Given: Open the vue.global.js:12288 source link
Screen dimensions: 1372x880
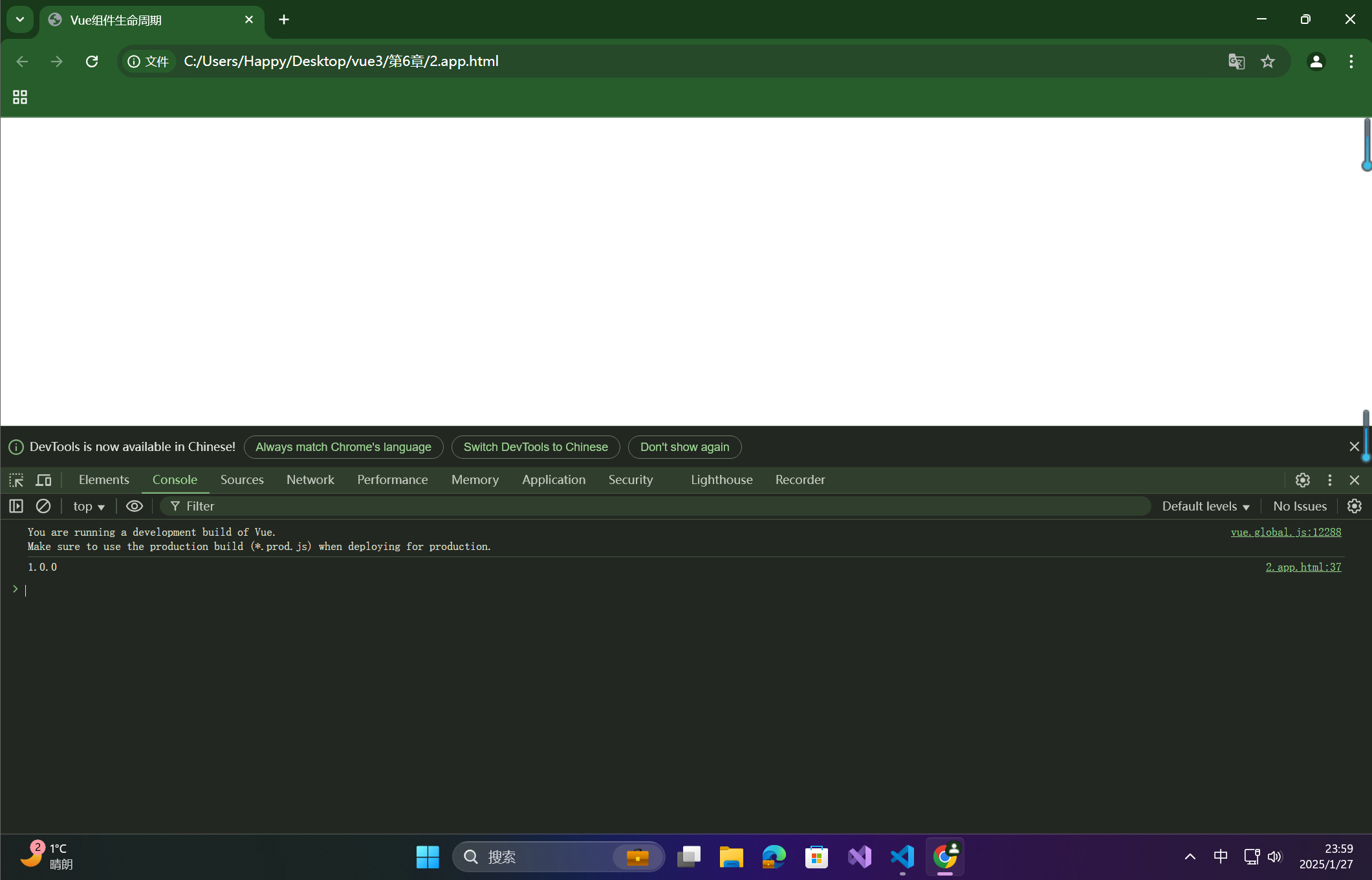Looking at the screenshot, I should pyautogui.click(x=1285, y=532).
